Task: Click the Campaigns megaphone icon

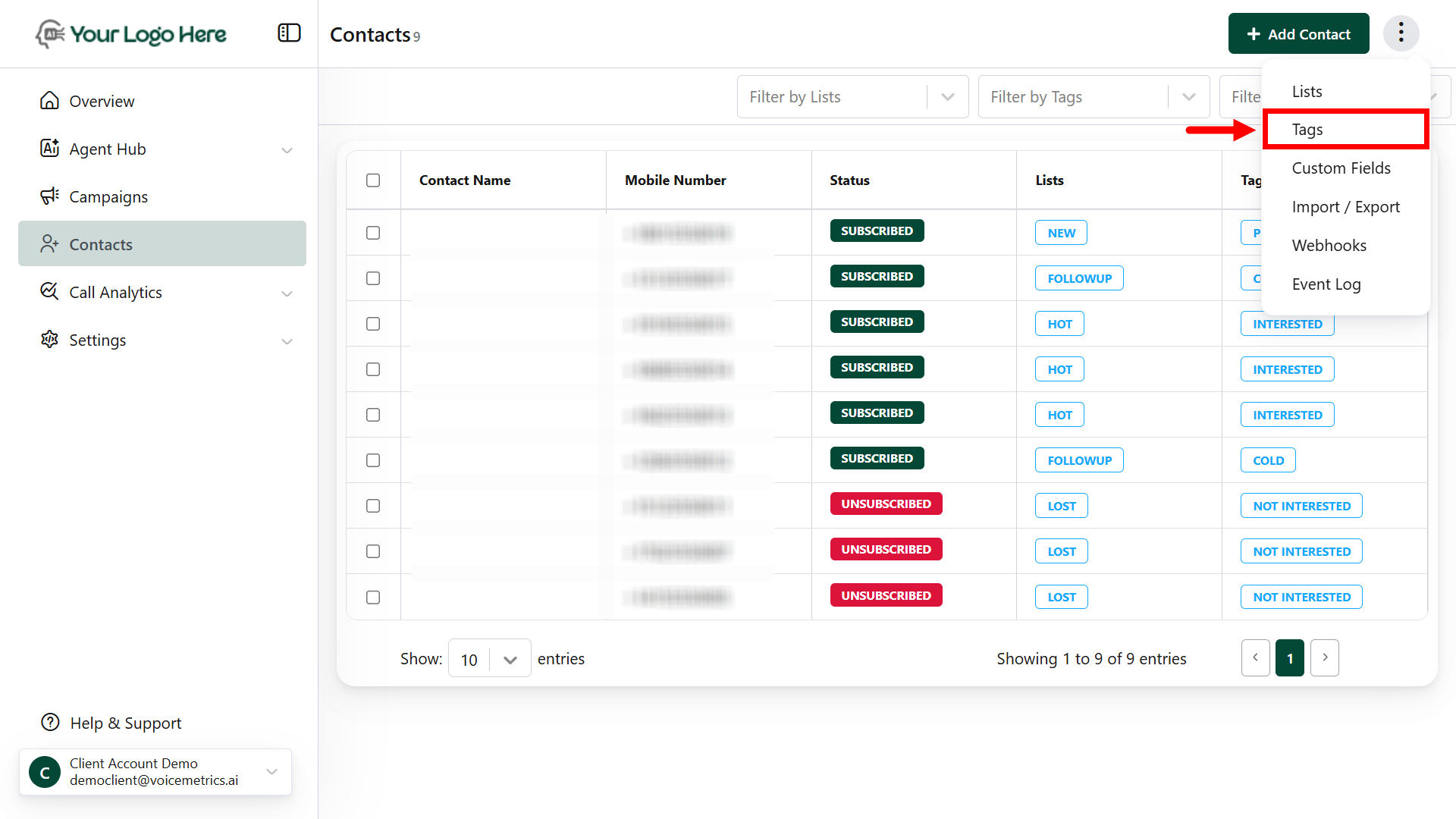Action: point(49,196)
